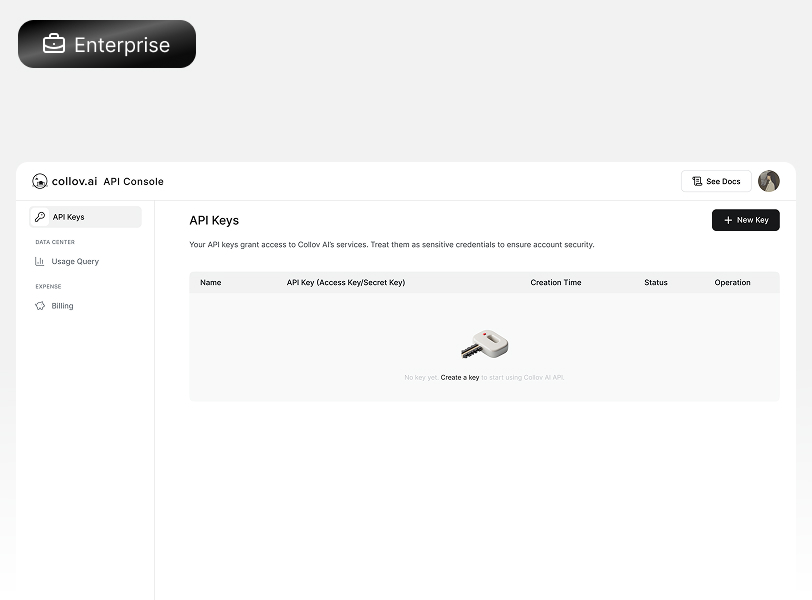
Task: Click the Name column header
Action: 210,282
